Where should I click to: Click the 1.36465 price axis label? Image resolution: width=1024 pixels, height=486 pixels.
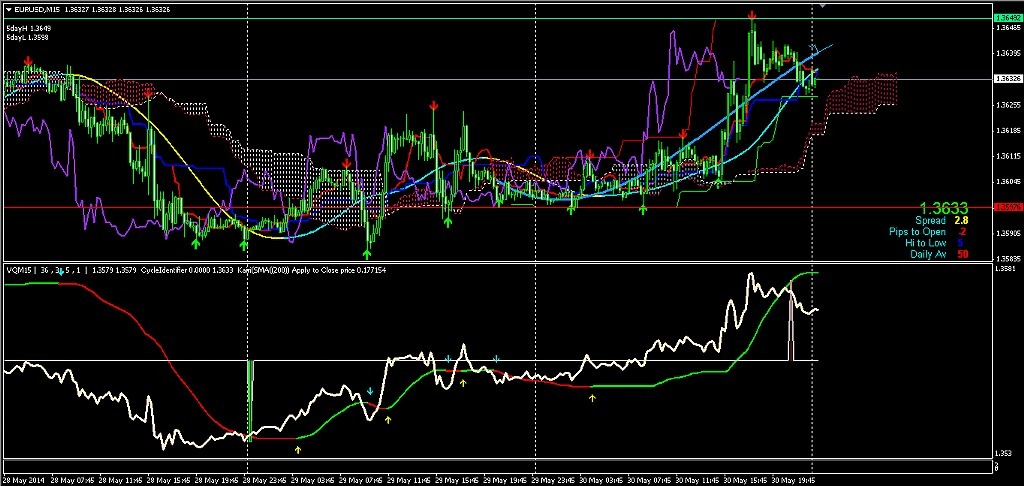pyautogui.click(x=1007, y=27)
